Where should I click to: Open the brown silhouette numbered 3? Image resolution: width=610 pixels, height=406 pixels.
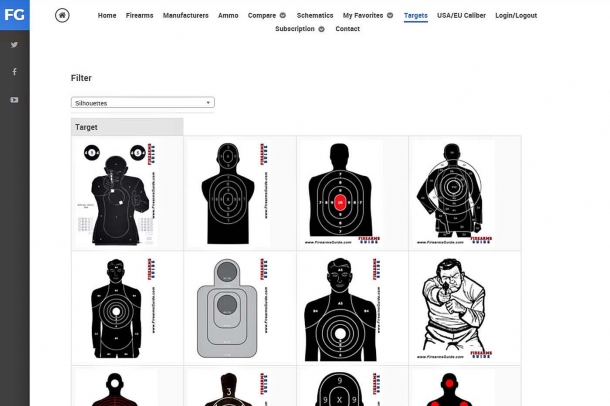[228, 388]
